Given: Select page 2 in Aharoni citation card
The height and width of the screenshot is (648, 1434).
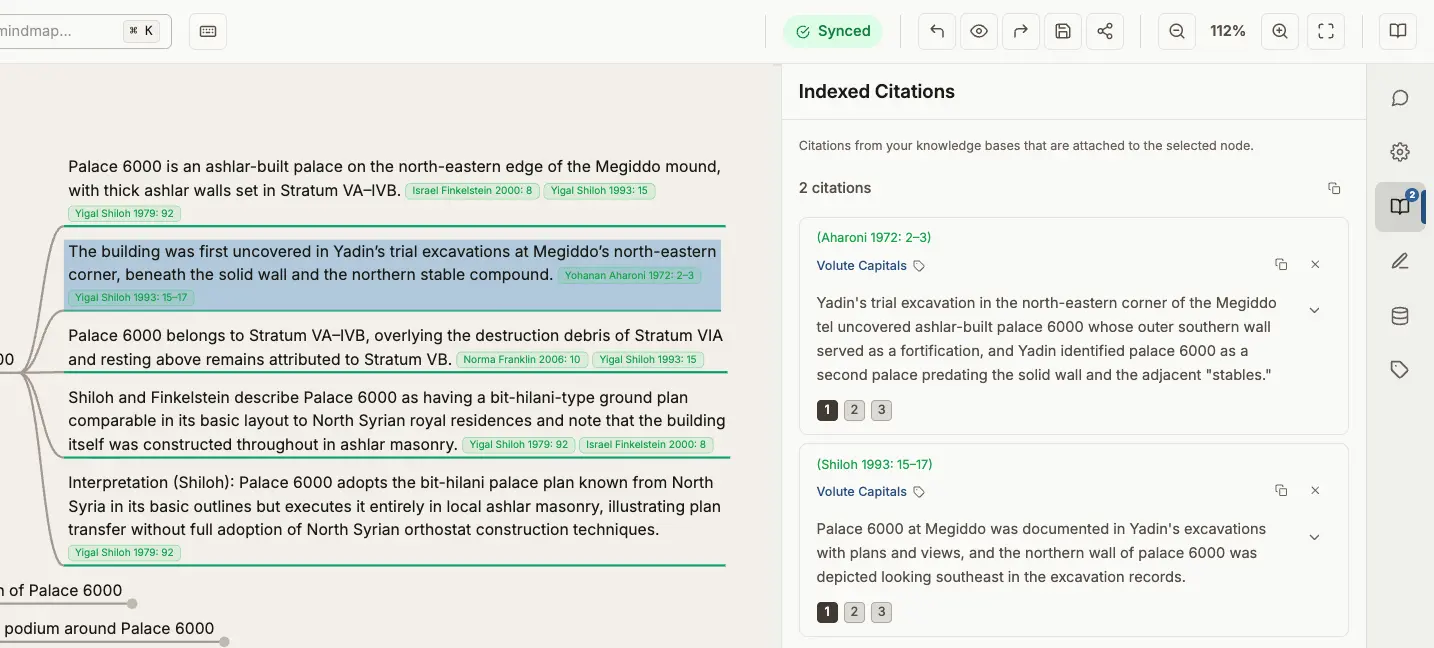Looking at the screenshot, I should 854,410.
